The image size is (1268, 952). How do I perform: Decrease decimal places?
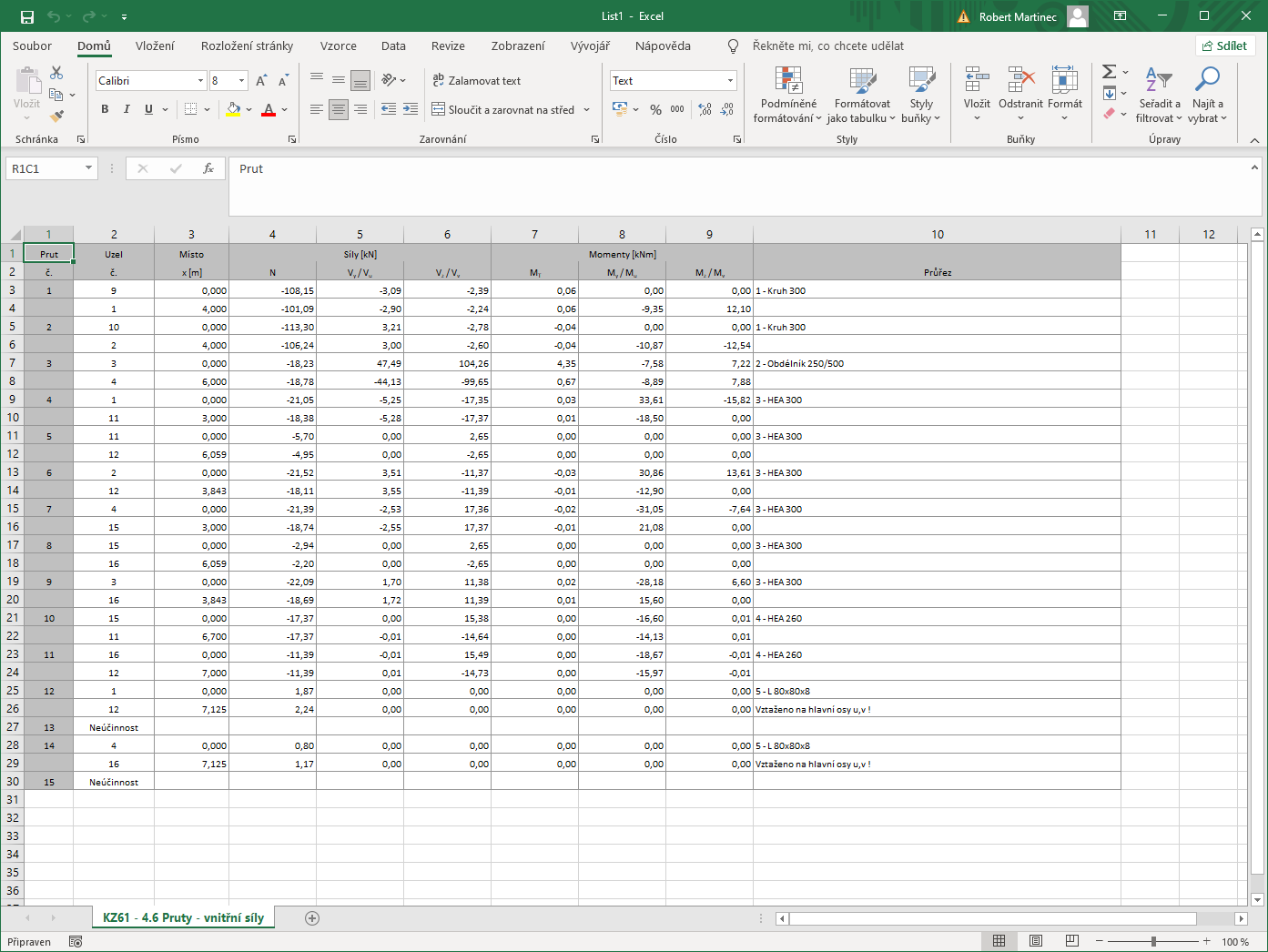point(727,109)
